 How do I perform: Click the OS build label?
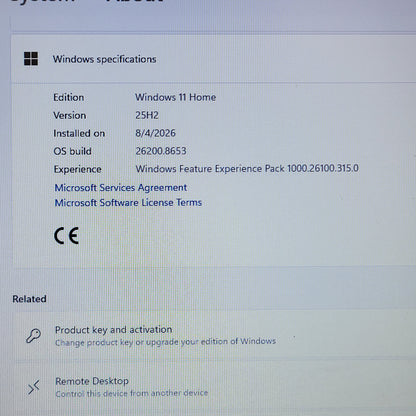[72, 151]
